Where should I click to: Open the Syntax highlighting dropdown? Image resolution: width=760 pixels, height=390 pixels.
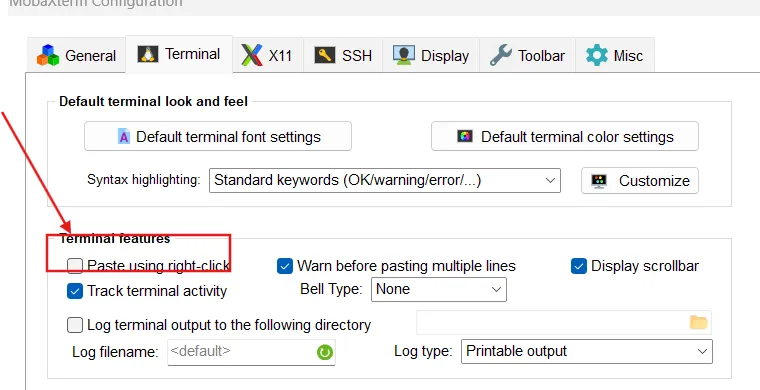tap(385, 180)
